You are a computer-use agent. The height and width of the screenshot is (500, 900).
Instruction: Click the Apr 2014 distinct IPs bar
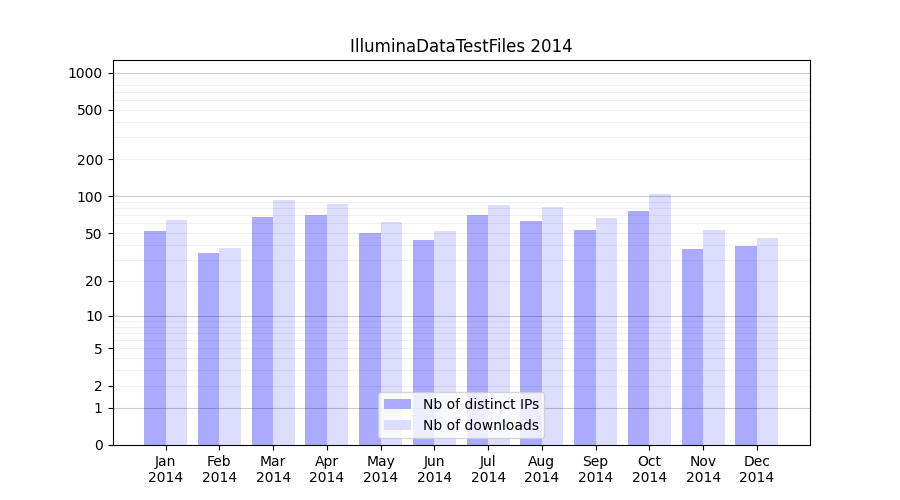pos(316,330)
